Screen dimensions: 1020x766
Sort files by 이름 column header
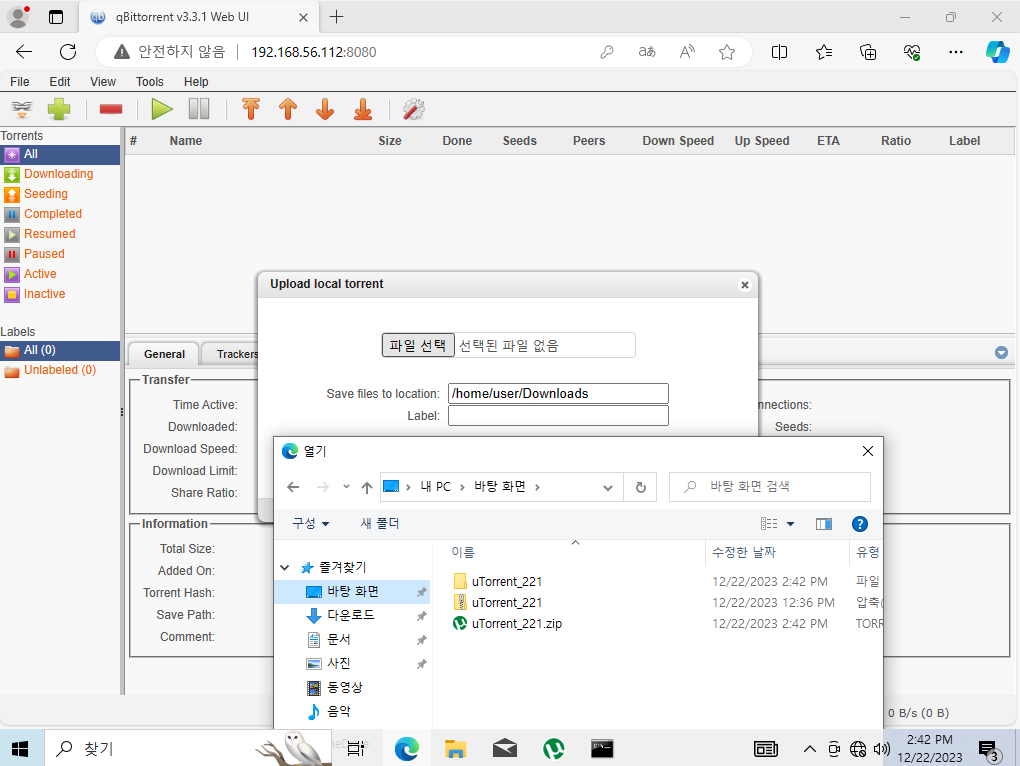click(463, 552)
